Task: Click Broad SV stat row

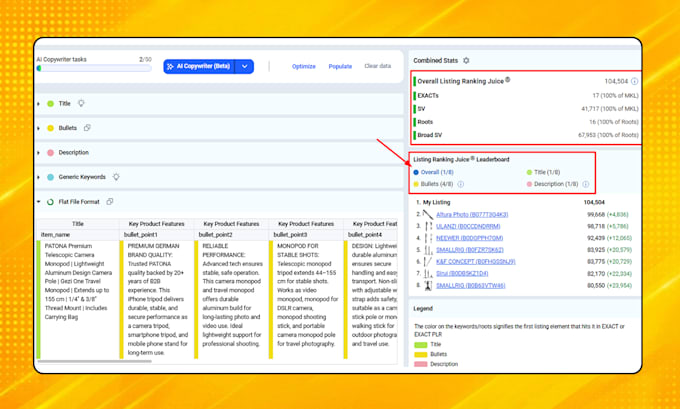Action: pyautogui.click(x=526, y=135)
